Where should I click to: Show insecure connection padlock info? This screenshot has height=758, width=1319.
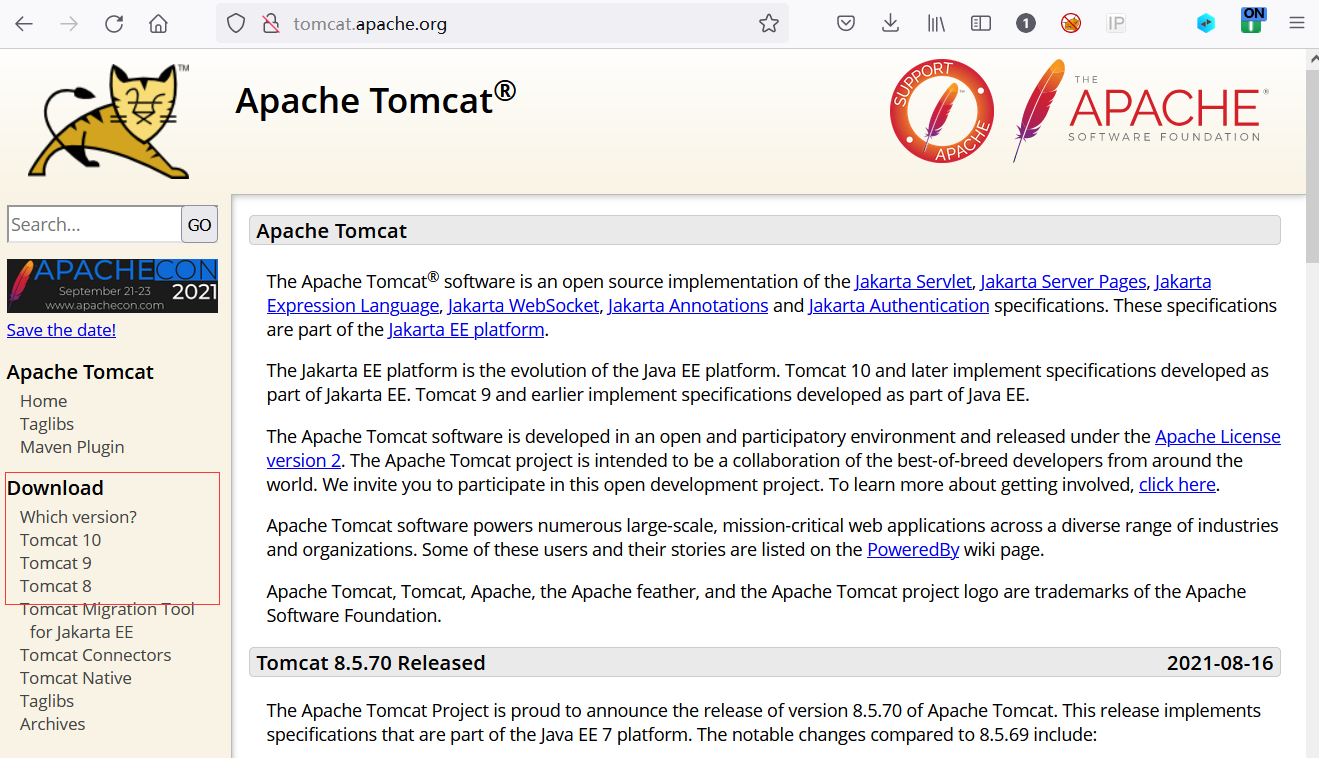tap(270, 24)
